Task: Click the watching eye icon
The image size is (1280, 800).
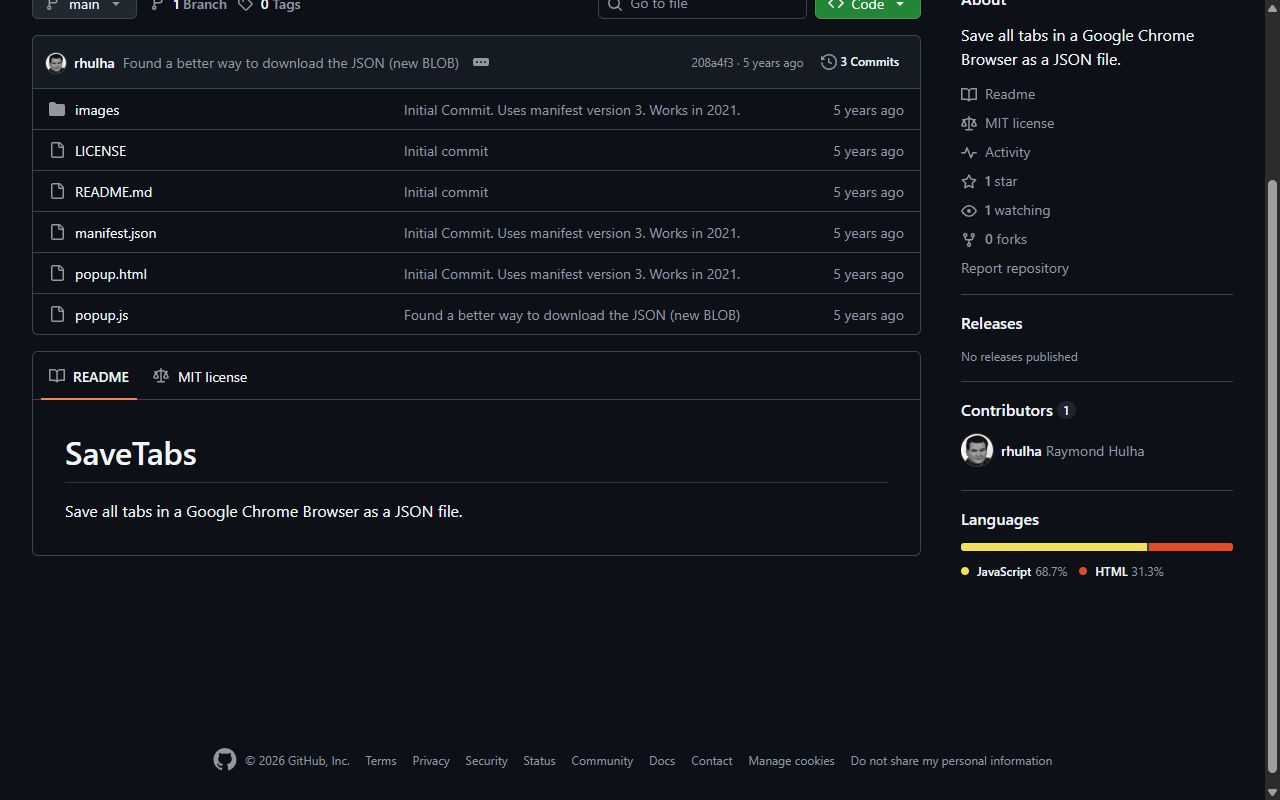Action: coord(969,210)
